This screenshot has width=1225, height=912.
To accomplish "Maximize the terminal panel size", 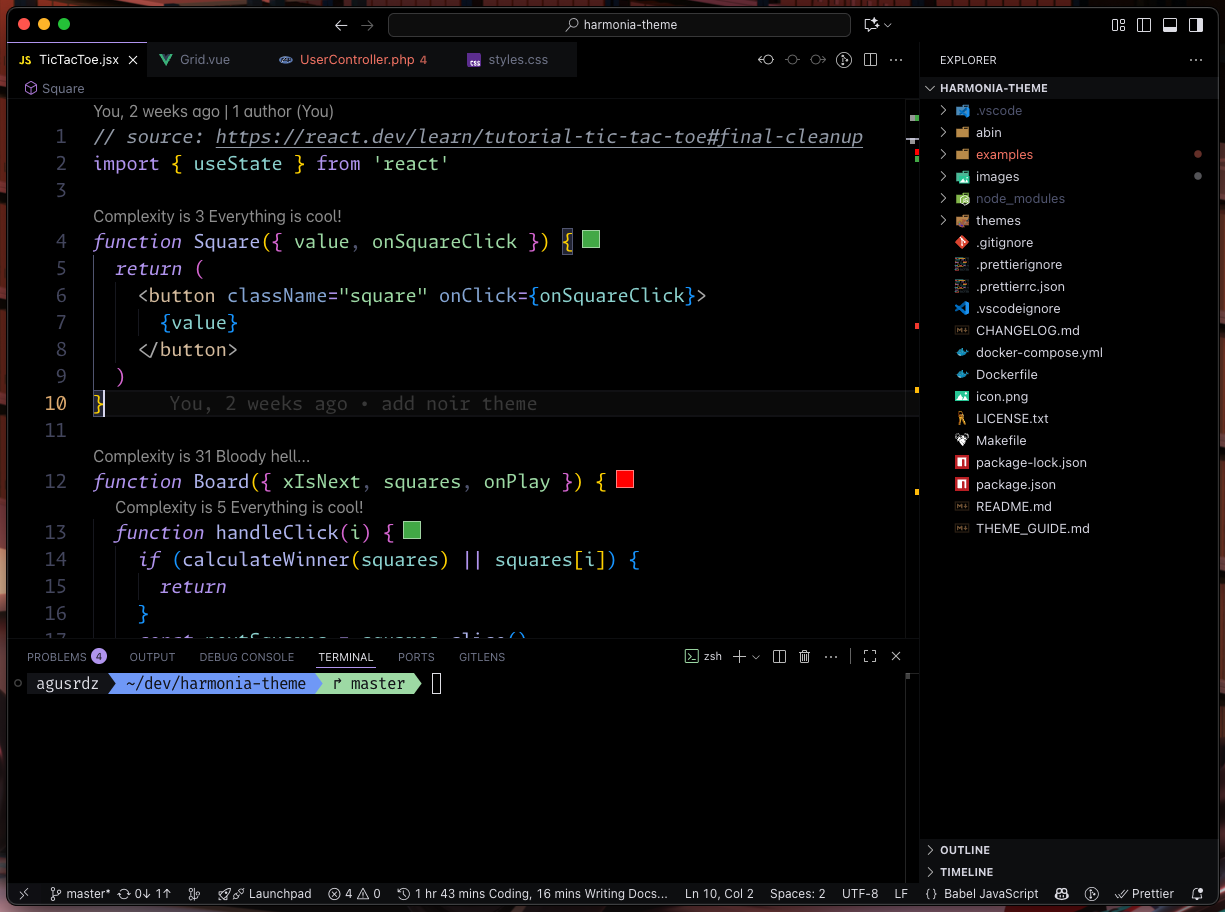I will (870, 657).
